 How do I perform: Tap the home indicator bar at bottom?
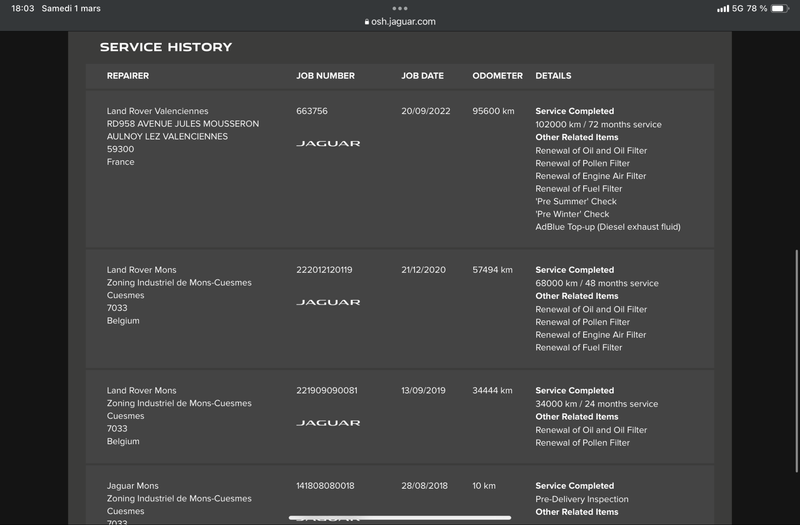[x=400, y=517]
